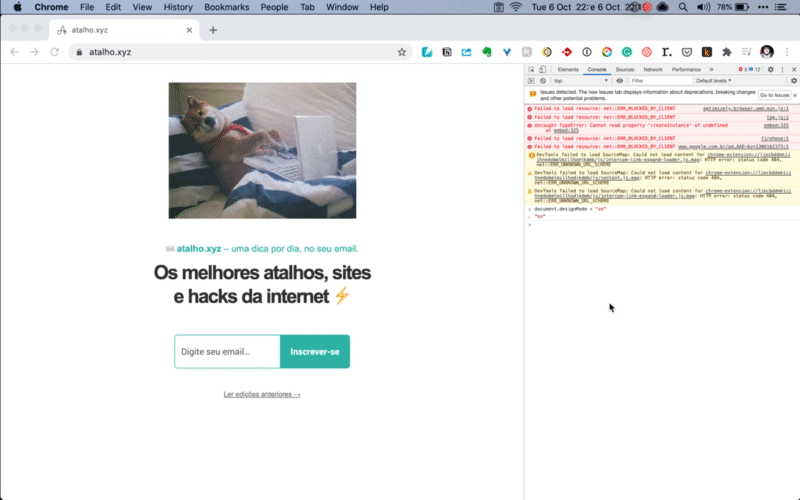800x500 pixels.
Task: Go back to previous page
Action: coord(14,52)
